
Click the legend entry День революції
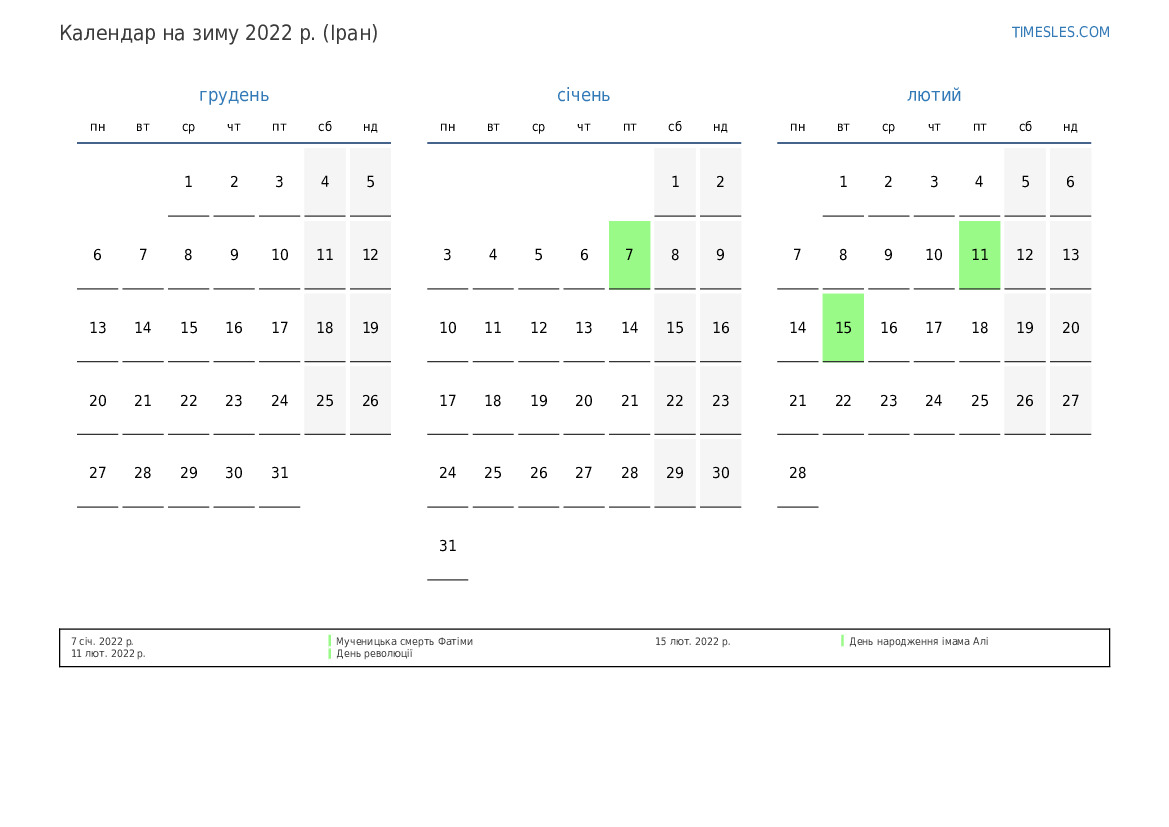(374, 654)
